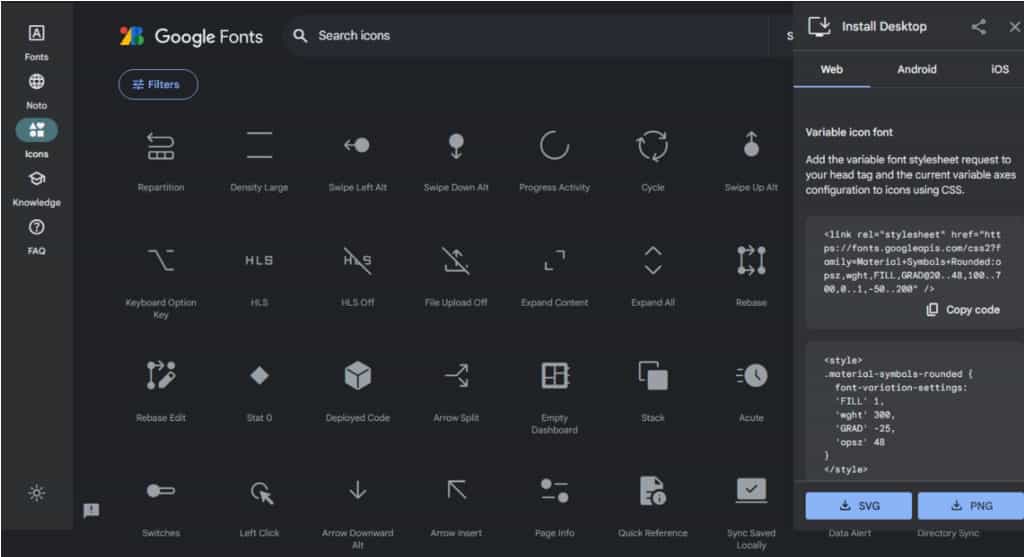Select the Switches icon
This screenshot has width=1024, height=557.
[161, 490]
